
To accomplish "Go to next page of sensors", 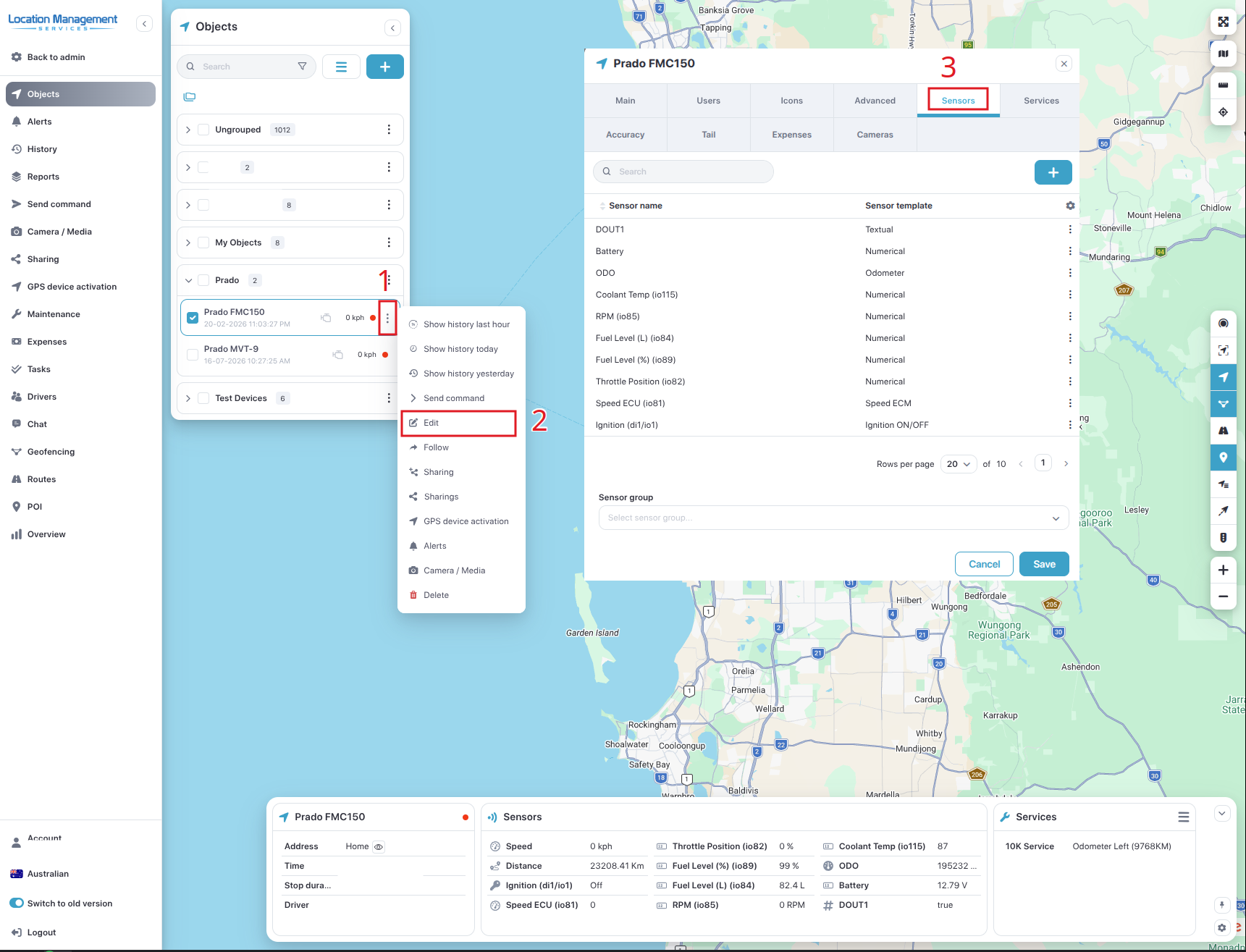I will (1066, 464).
